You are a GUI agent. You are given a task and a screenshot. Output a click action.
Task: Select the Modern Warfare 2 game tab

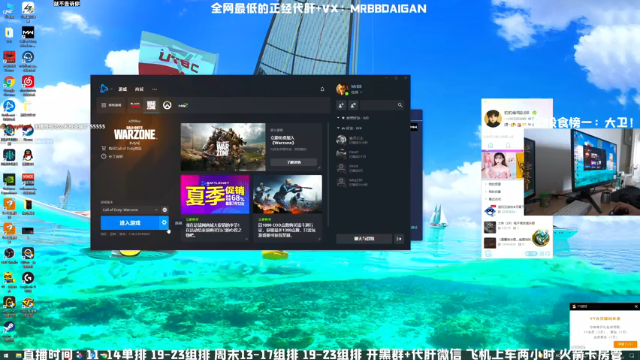pos(183,105)
